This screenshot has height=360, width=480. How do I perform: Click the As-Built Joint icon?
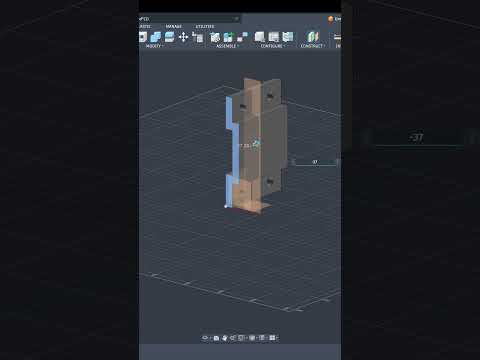tap(229, 37)
